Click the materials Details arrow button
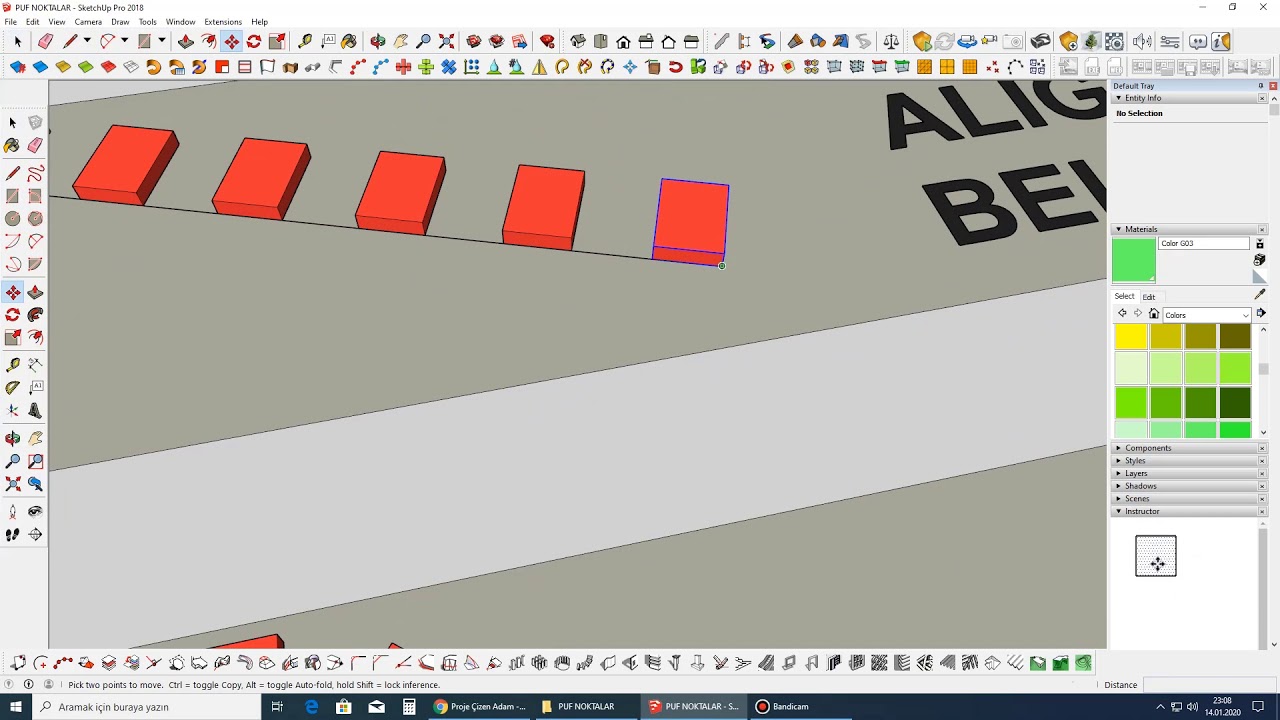The width and height of the screenshot is (1280, 720). 1261,314
